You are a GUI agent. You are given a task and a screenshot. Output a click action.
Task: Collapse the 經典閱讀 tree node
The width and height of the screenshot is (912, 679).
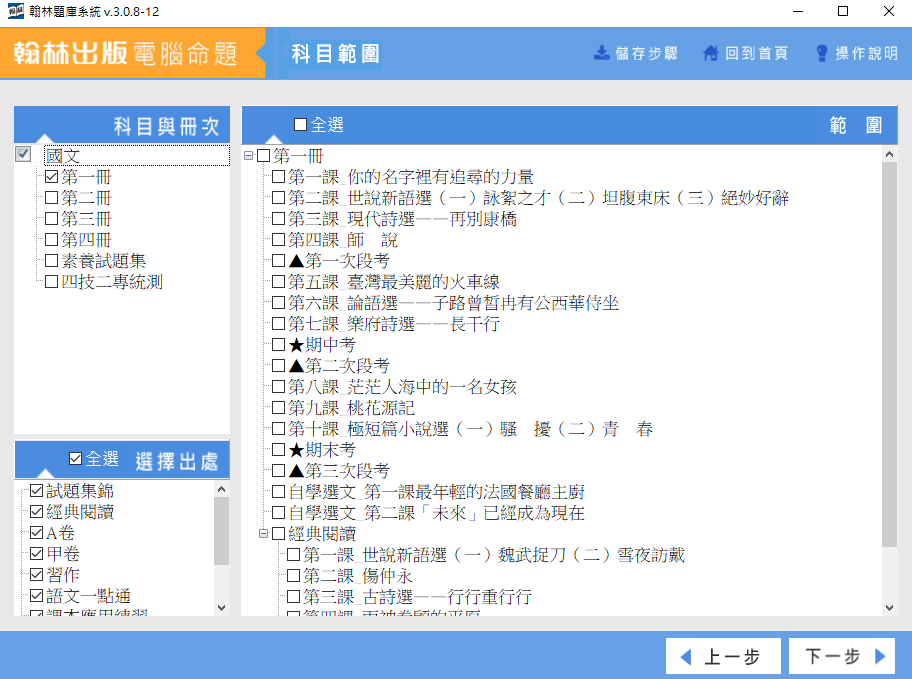point(264,534)
